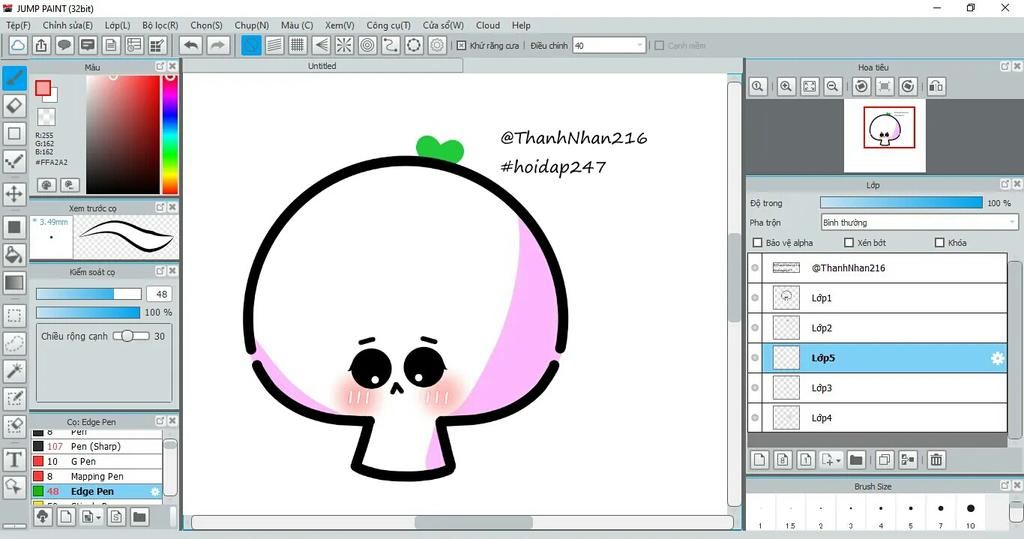Select the Move tool
This screenshot has height=539, width=1024.
pyautogui.click(x=14, y=194)
